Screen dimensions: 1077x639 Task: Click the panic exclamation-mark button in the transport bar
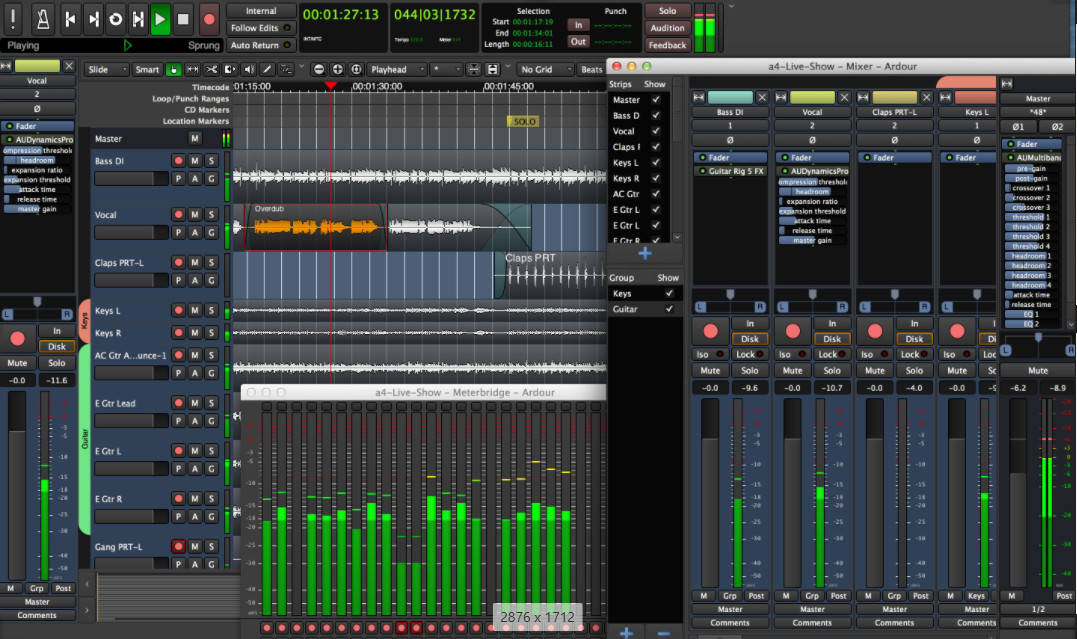[x=12, y=19]
